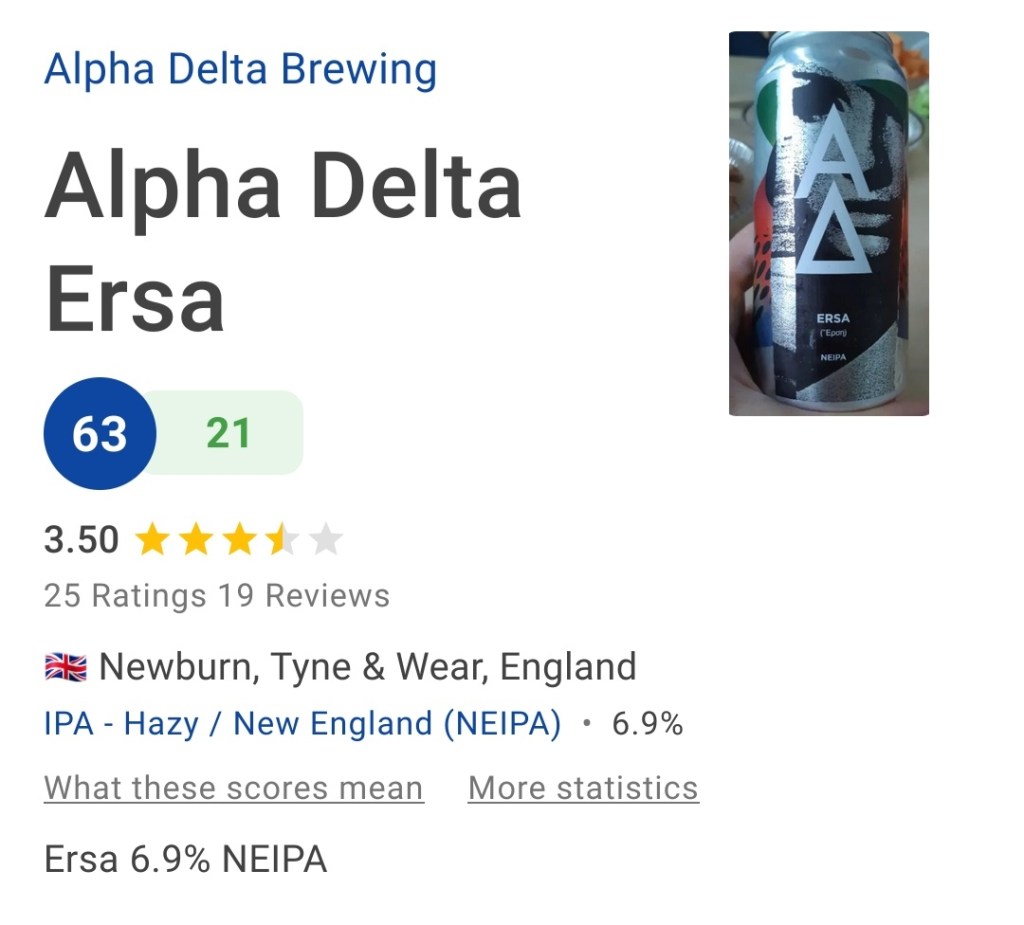Select the half-filled fourth rating star
Screen dimensions: 1024x925
[282, 540]
